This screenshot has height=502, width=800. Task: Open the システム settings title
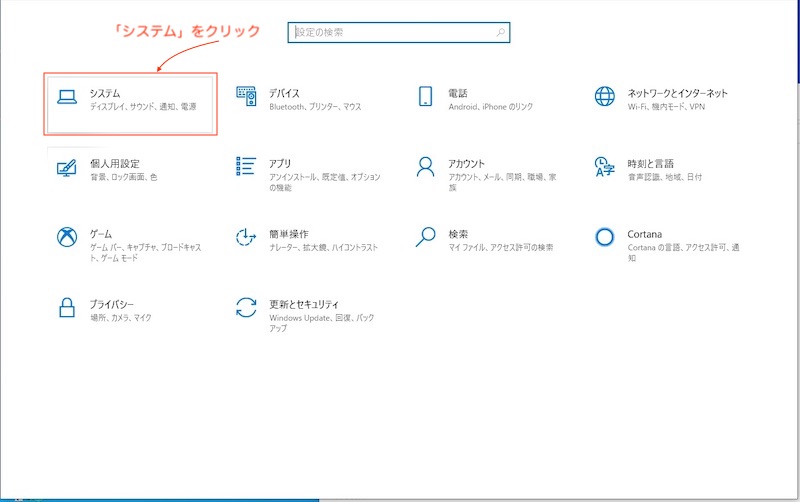105,93
